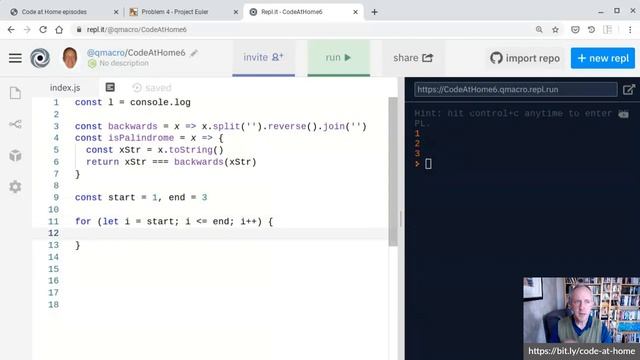This screenshot has height=360, width=640.
Task: Open the @qmacro profile link
Action: (x=105, y=53)
